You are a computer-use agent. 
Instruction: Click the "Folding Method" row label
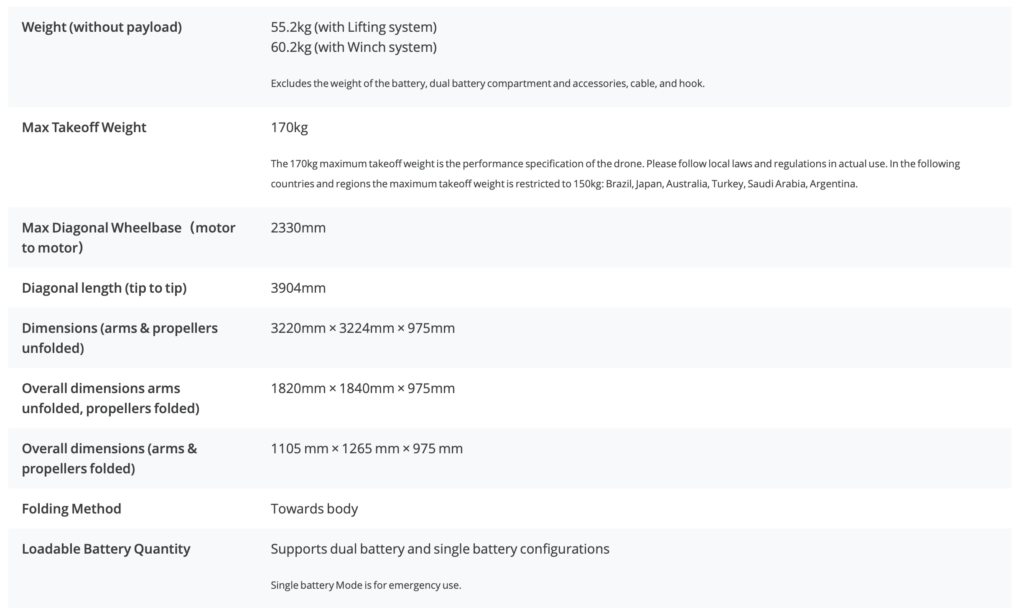pyautogui.click(x=71, y=508)
